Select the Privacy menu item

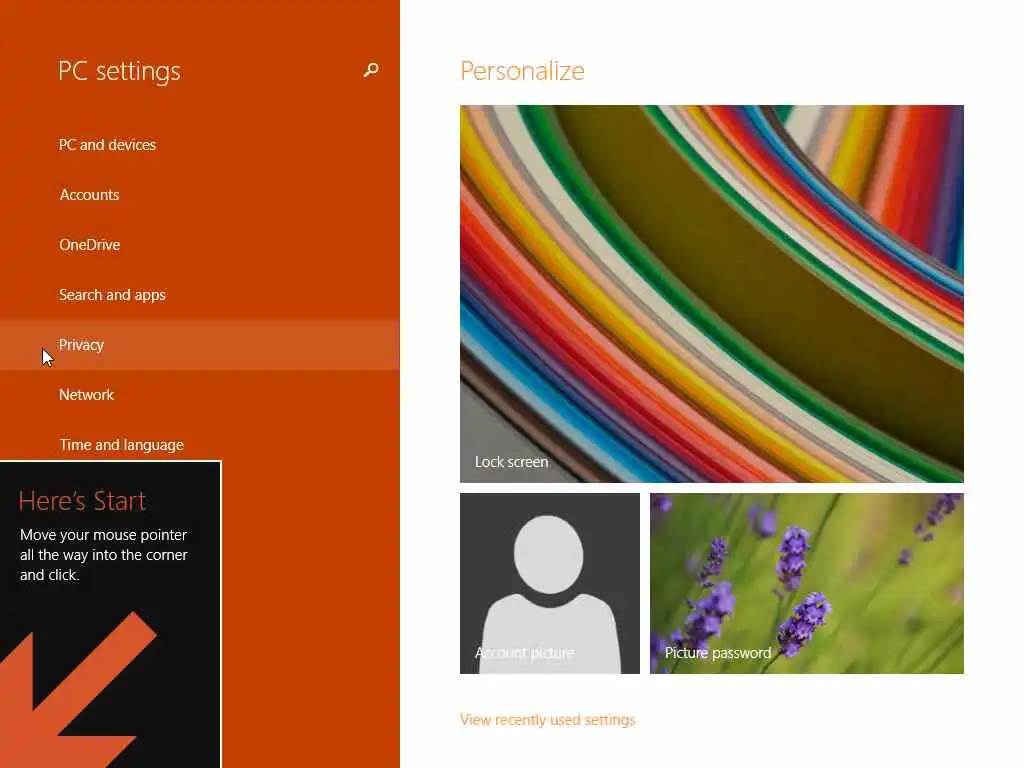(200, 345)
